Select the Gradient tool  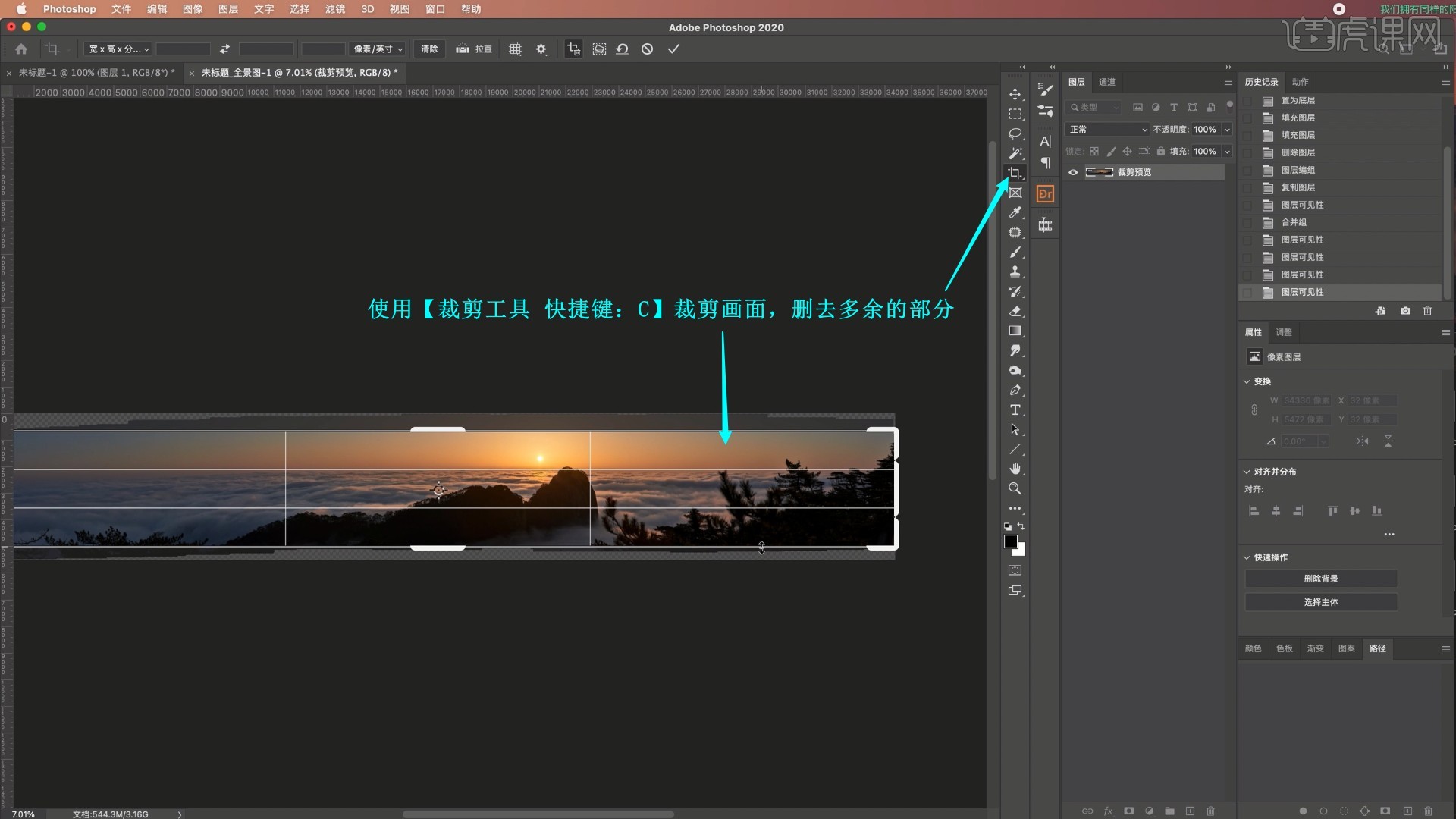point(1015,331)
